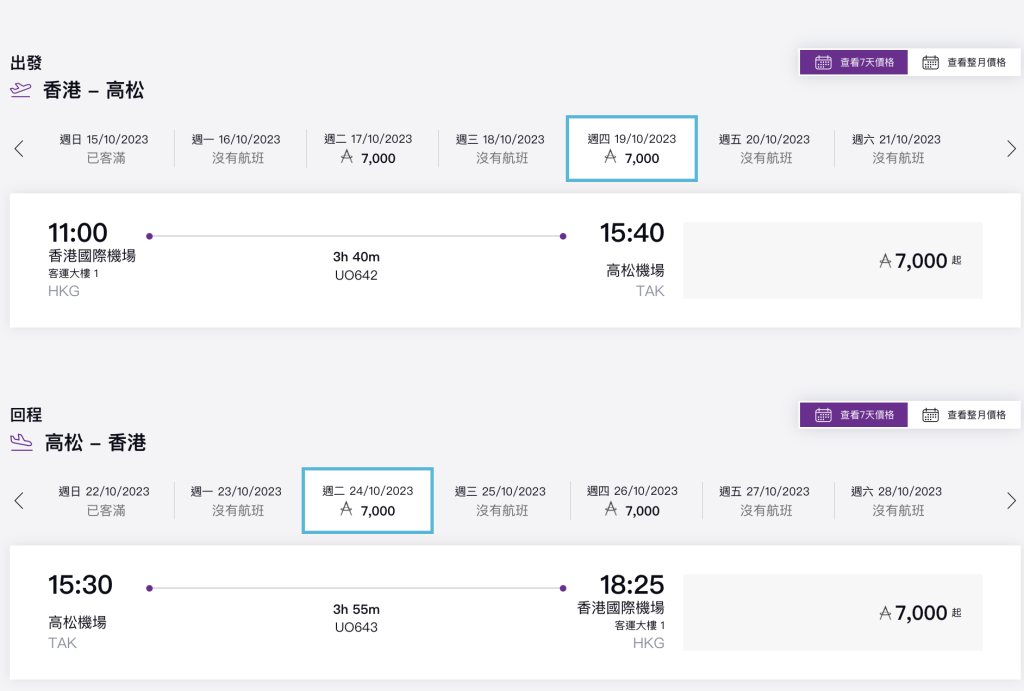Click fully booked return date 週日 22/10/2023
This screenshot has width=1024, height=691.
105,501
